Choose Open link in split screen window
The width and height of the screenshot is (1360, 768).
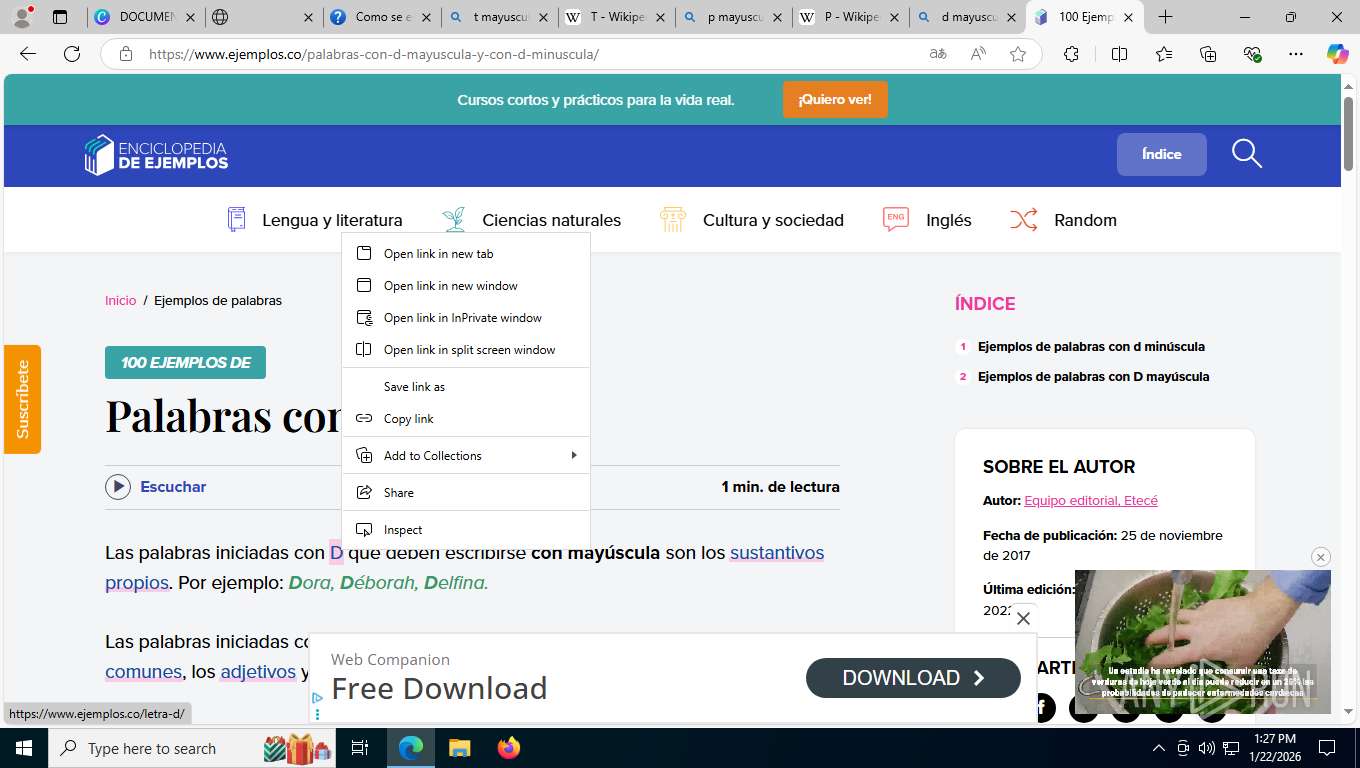coord(466,350)
